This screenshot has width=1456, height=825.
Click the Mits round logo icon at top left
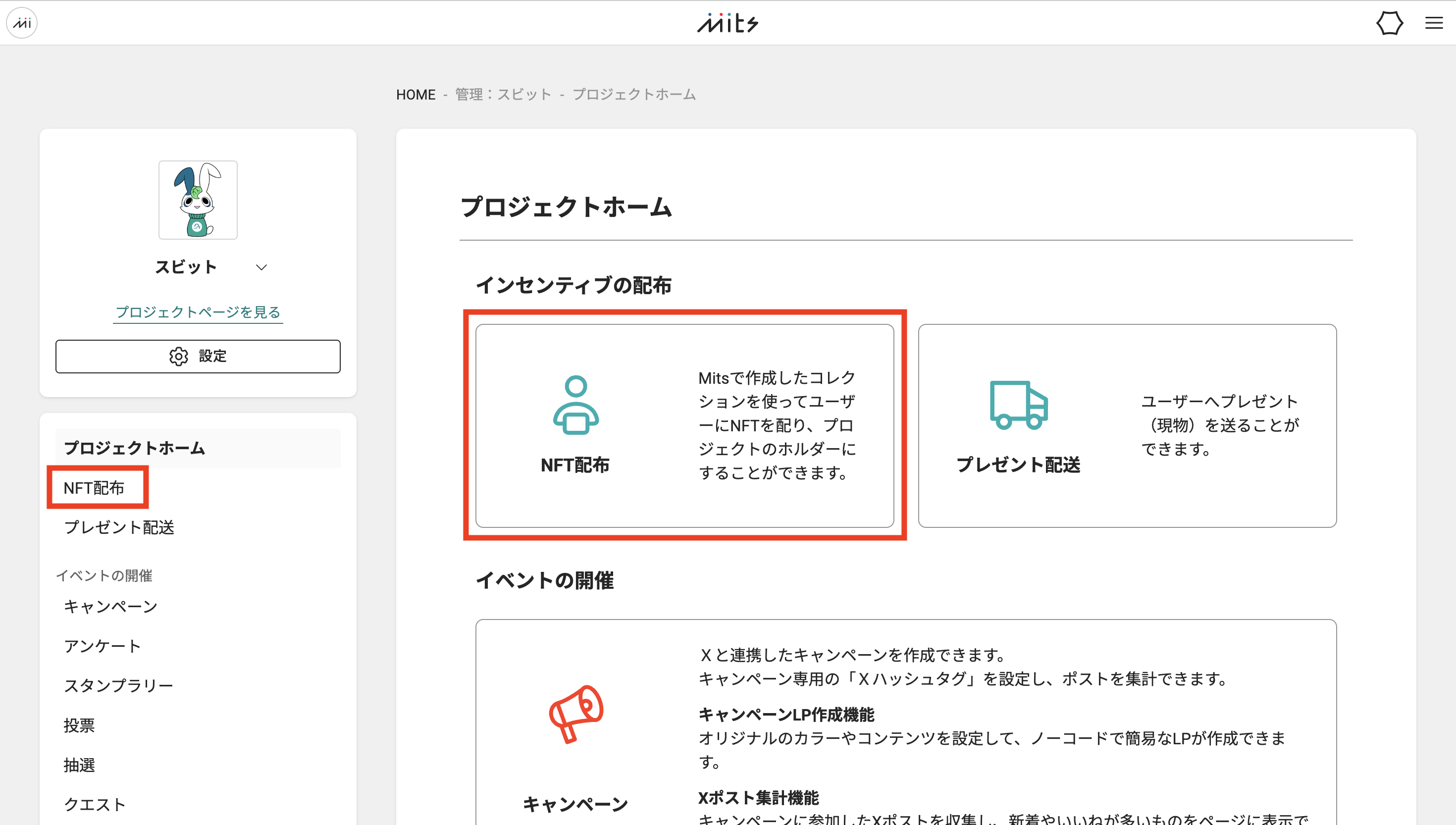tap(21, 23)
